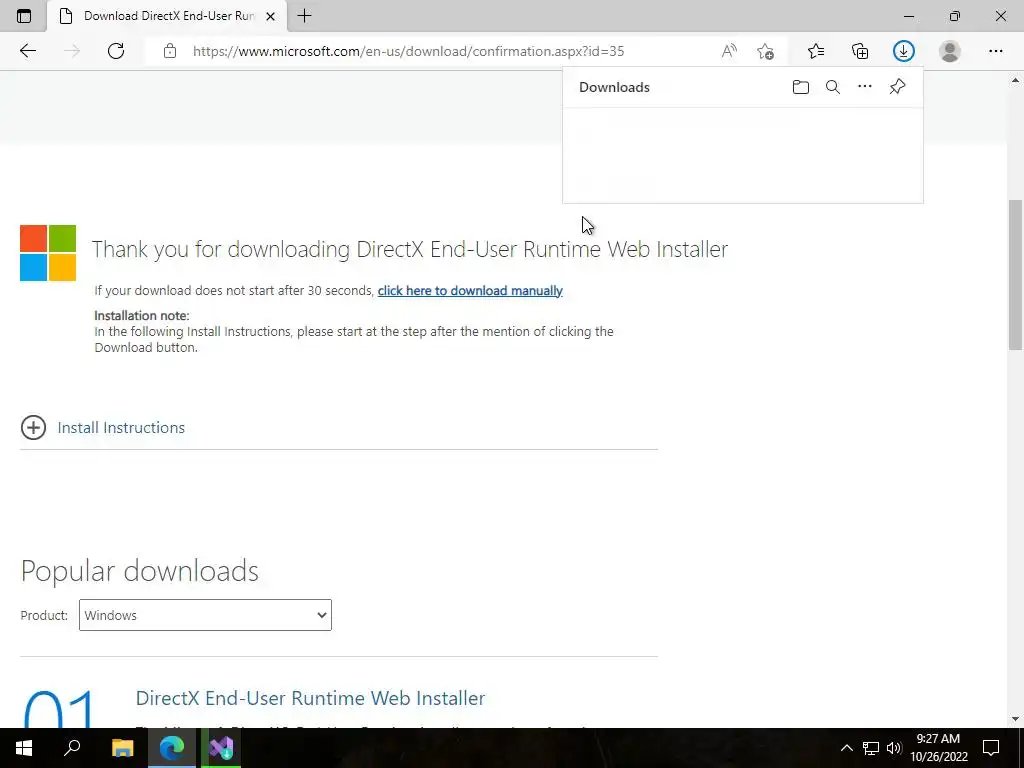Screen dimensions: 1024x768
Task: Pin the Downloads panel
Action: pyautogui.click(x=897, y=86)
